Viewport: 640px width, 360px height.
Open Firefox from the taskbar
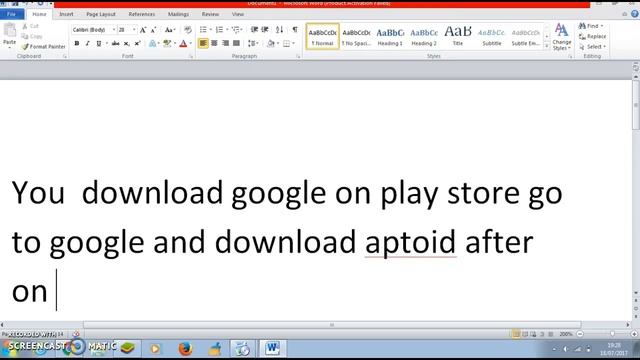pyautogui.click(x=185, y=349)
